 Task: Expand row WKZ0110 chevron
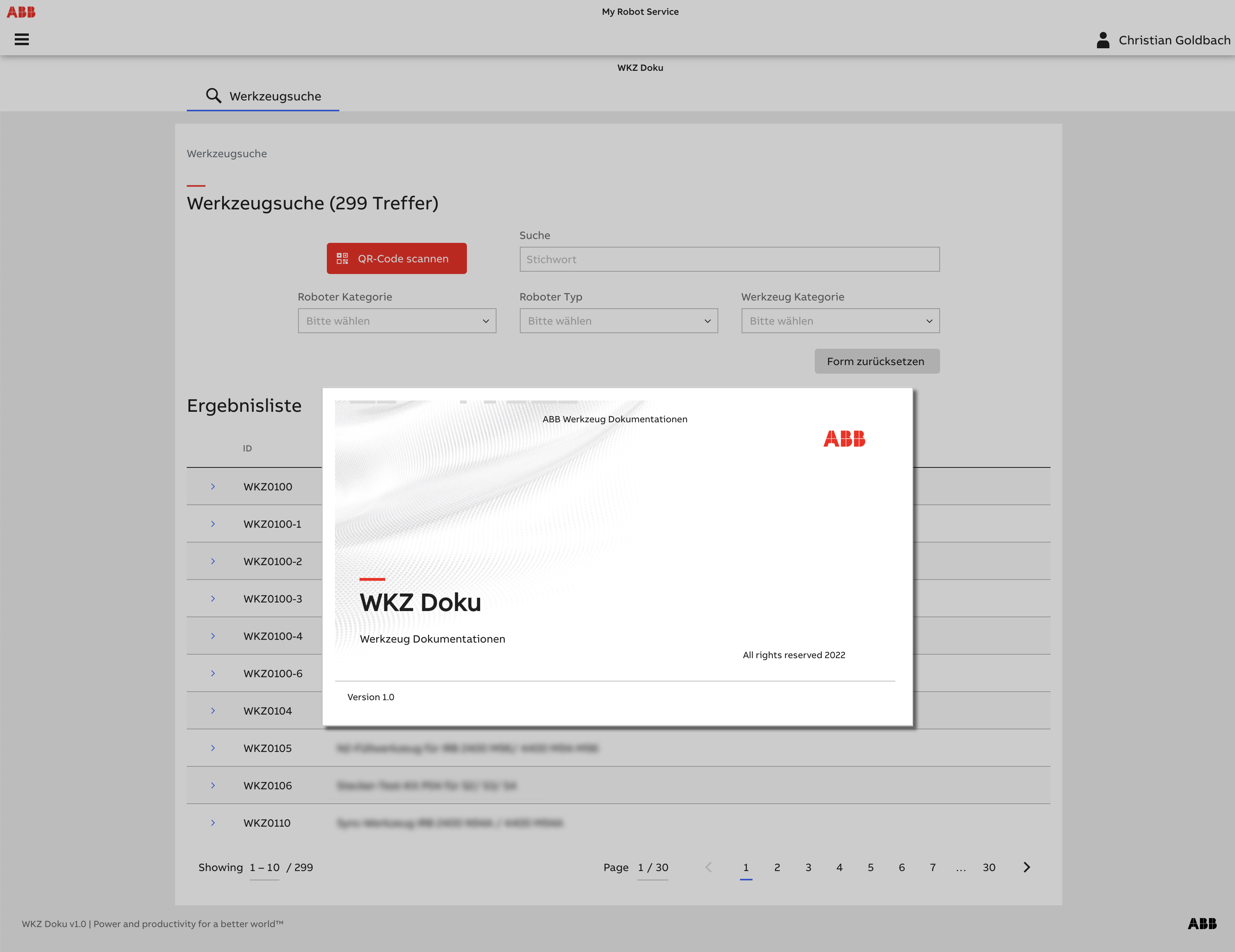pos(213,822)
